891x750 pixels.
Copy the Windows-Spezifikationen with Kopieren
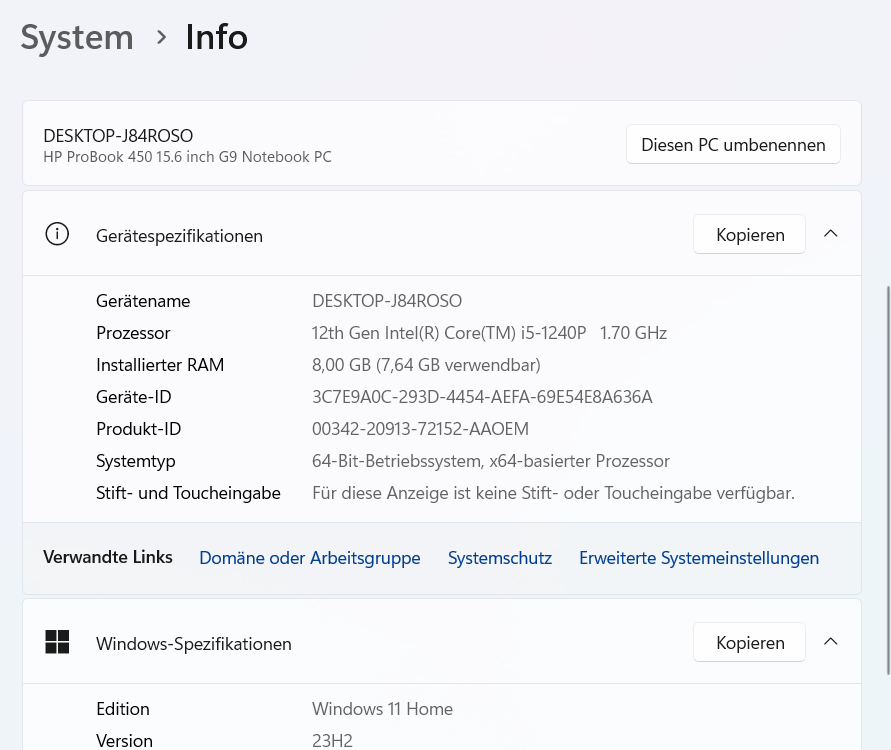[750, 643]
